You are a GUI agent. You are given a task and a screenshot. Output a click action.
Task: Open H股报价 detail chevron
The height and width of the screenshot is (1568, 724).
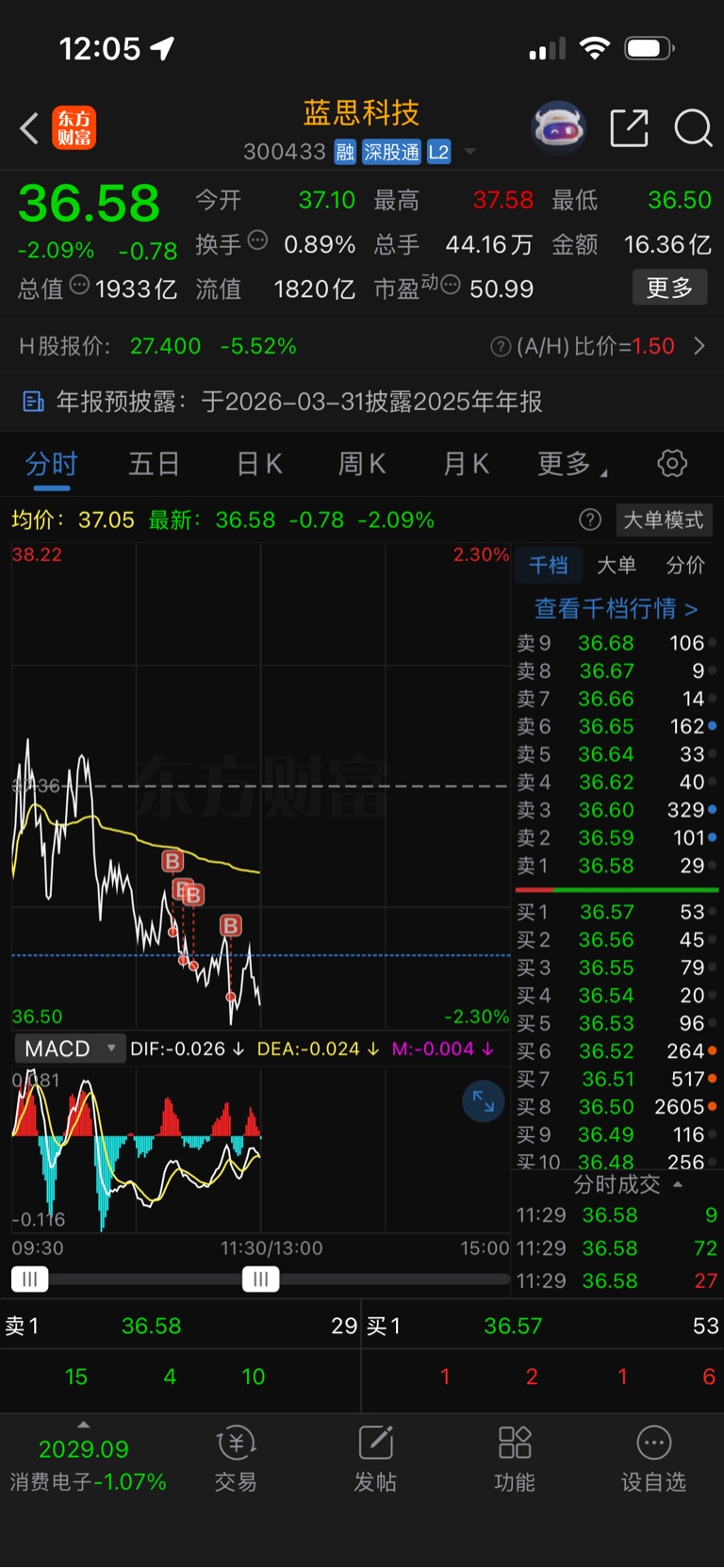pos(699,346)
